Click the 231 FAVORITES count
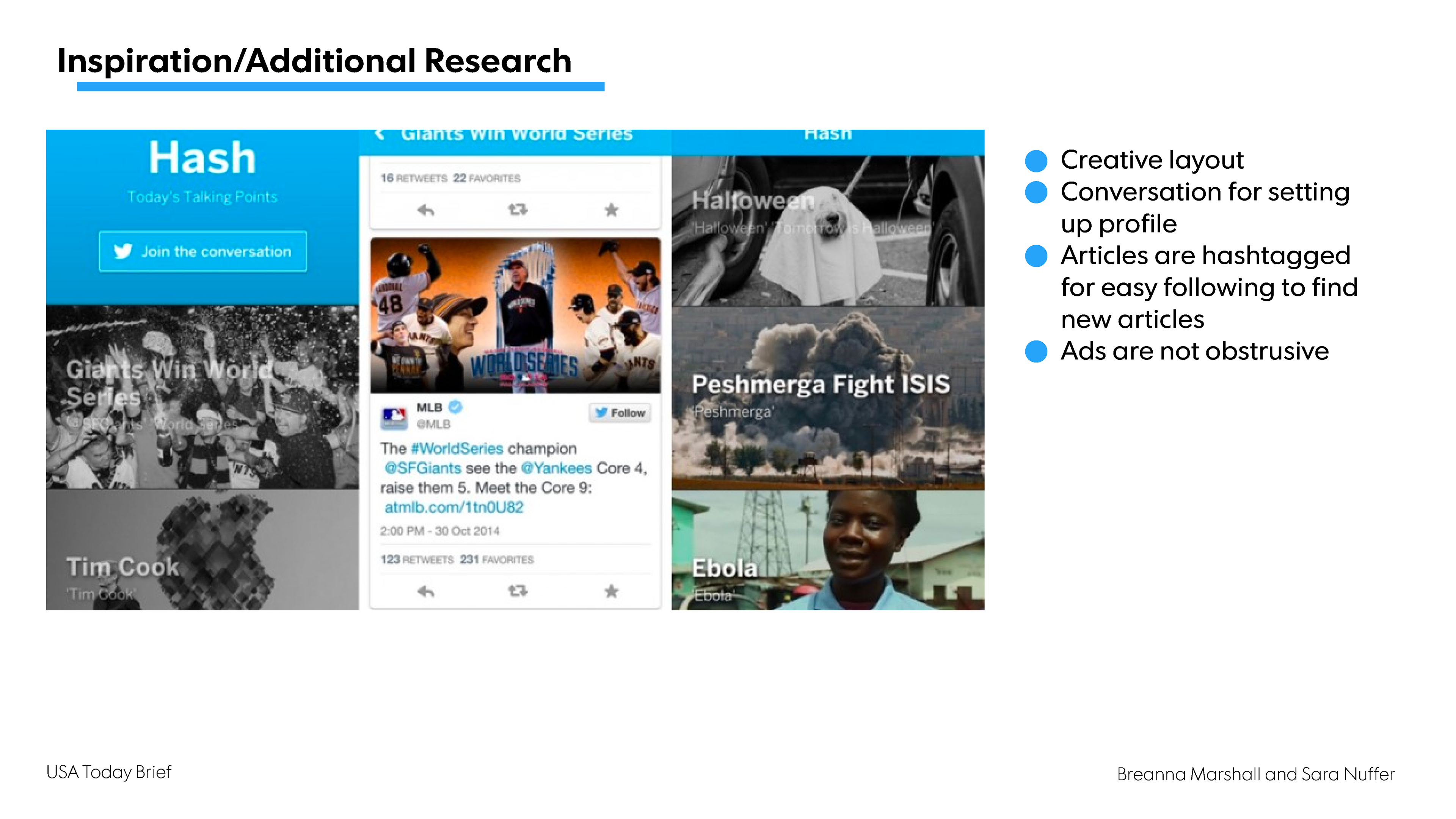The width and height of the screenshot is (1456, 819). (x=497, y=560)
